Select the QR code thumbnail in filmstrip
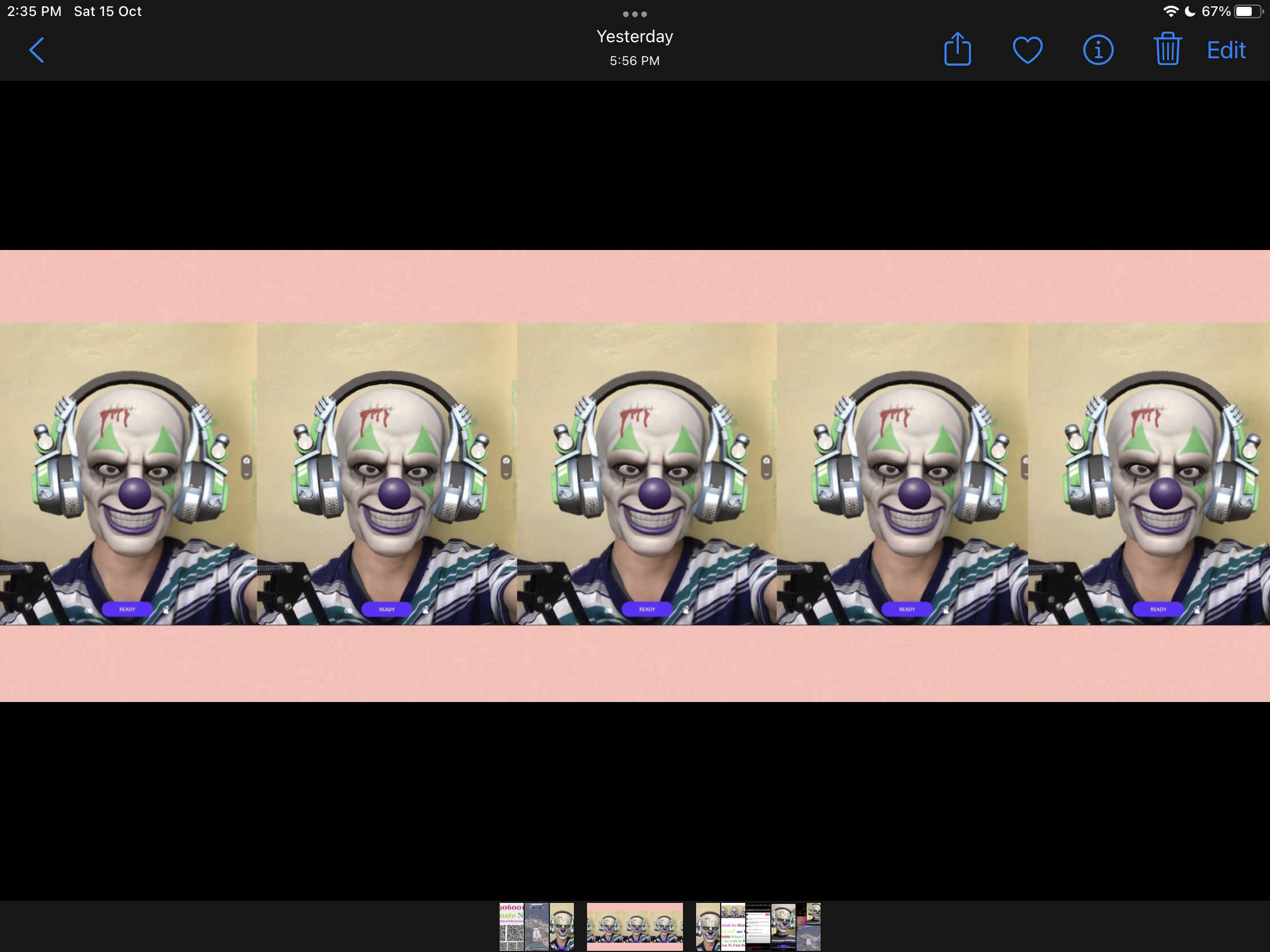 click(x=511, y=926)
